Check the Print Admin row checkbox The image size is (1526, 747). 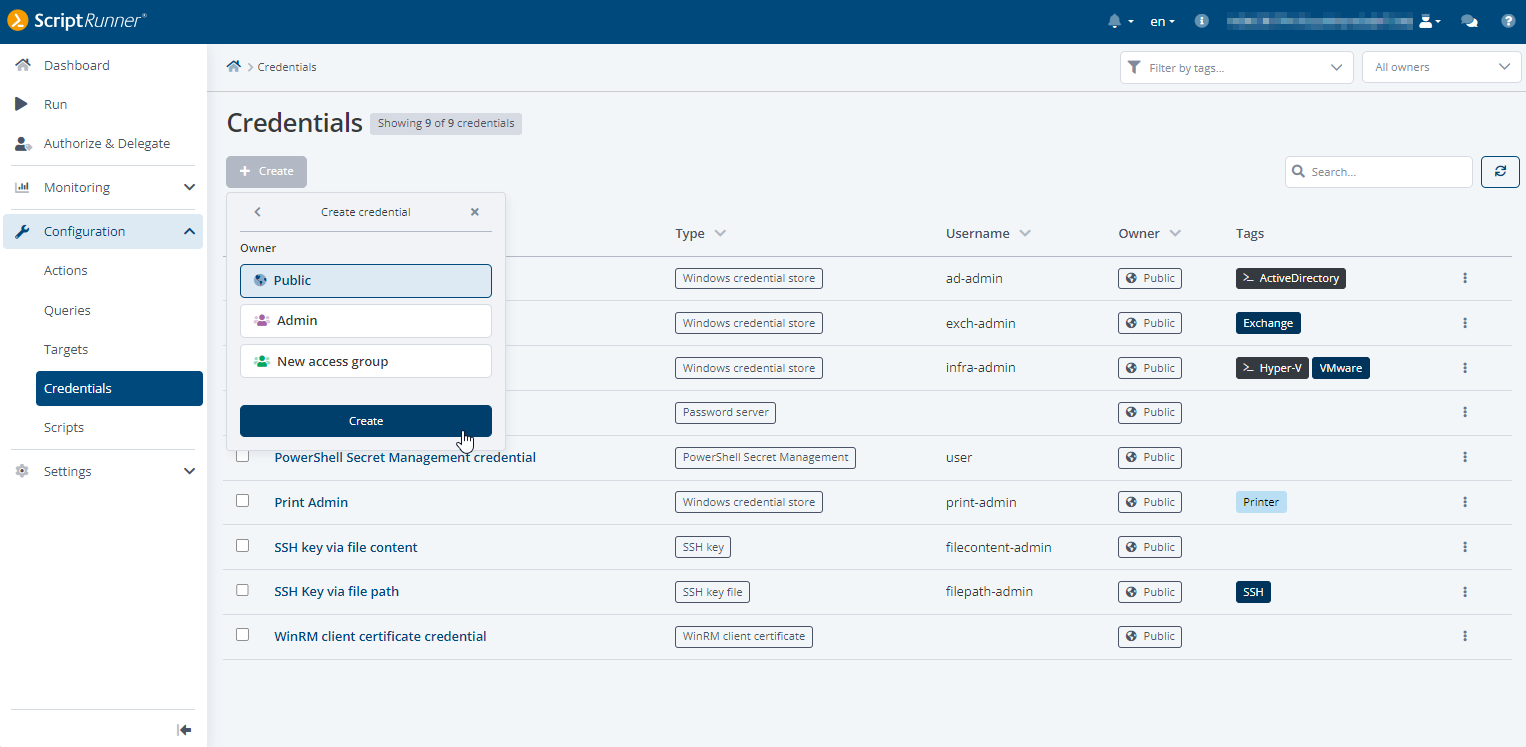[x=242, y=501]
